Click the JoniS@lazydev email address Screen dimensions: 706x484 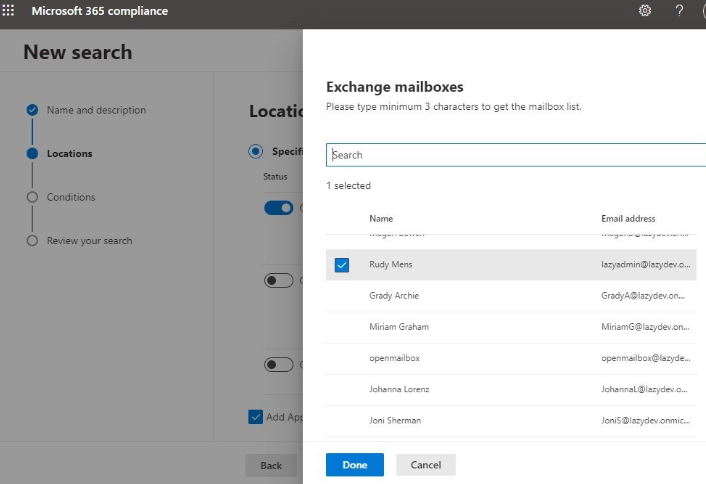pos(645,421)
